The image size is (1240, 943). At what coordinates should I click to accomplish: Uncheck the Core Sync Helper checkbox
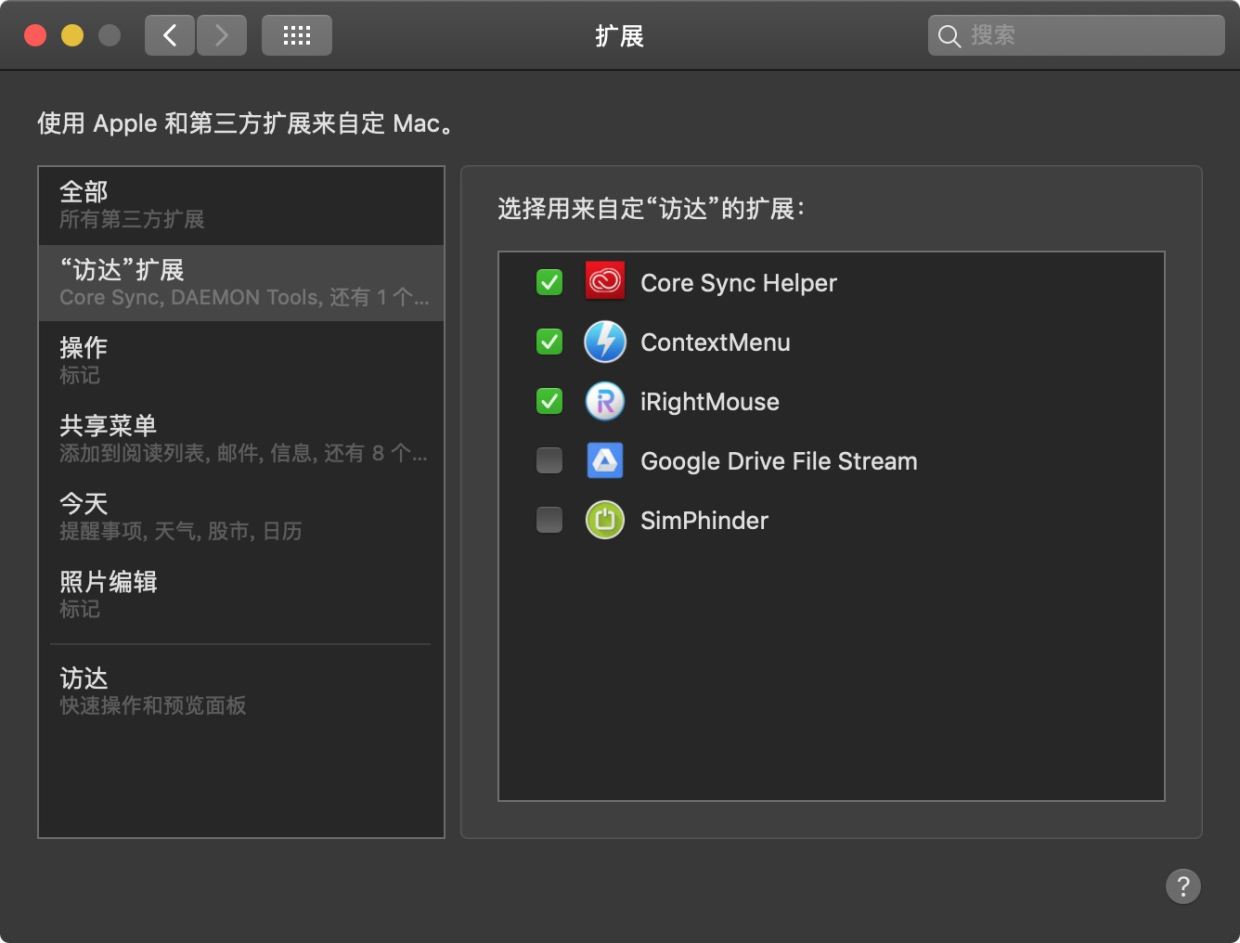549,283
